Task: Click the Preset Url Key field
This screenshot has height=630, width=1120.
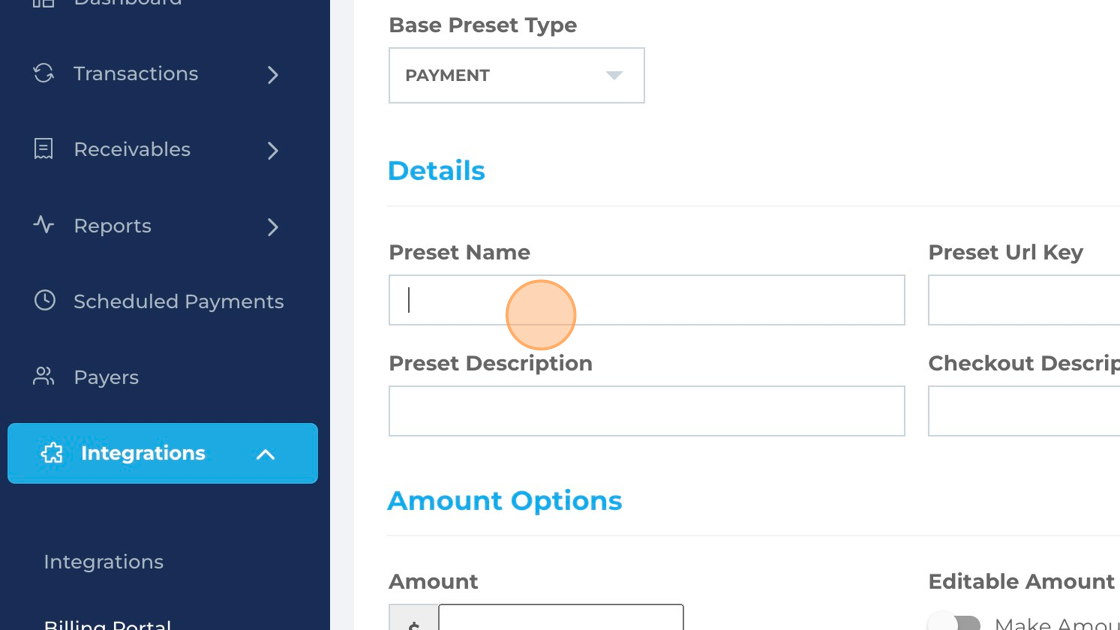Action: (x=1024, y=300)
